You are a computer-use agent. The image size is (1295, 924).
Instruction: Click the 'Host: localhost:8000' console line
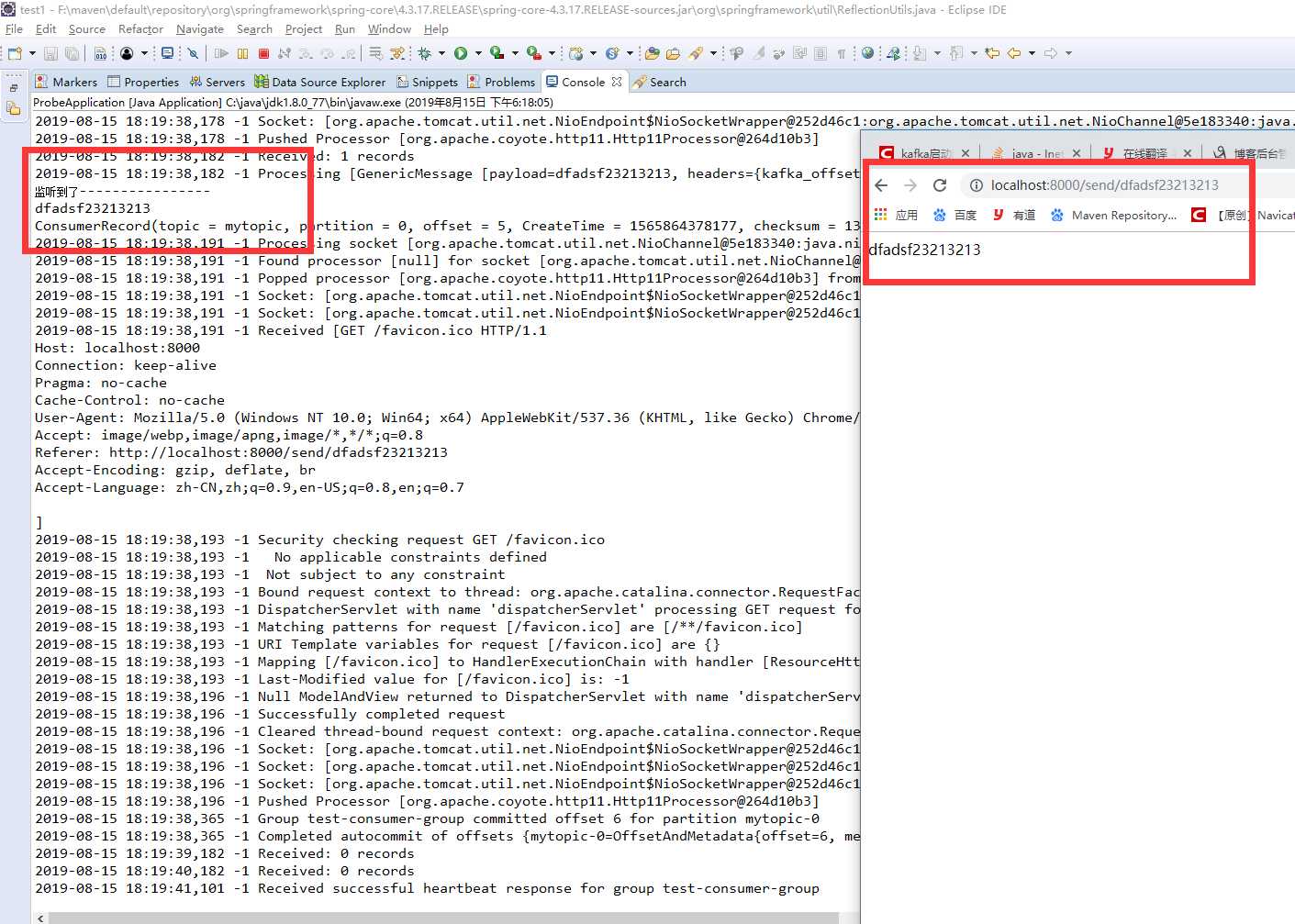coord(117,348)
